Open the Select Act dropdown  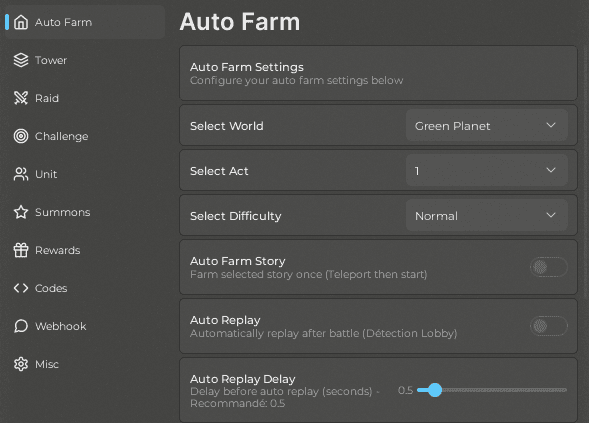pos(487,171)
